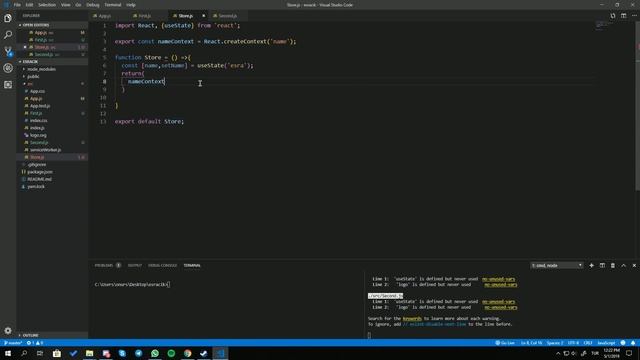This screenshot has height=360, width=640.
Task: Open the Debug view in activity bar
Action: pyautogui.click(x=8, y=68)
